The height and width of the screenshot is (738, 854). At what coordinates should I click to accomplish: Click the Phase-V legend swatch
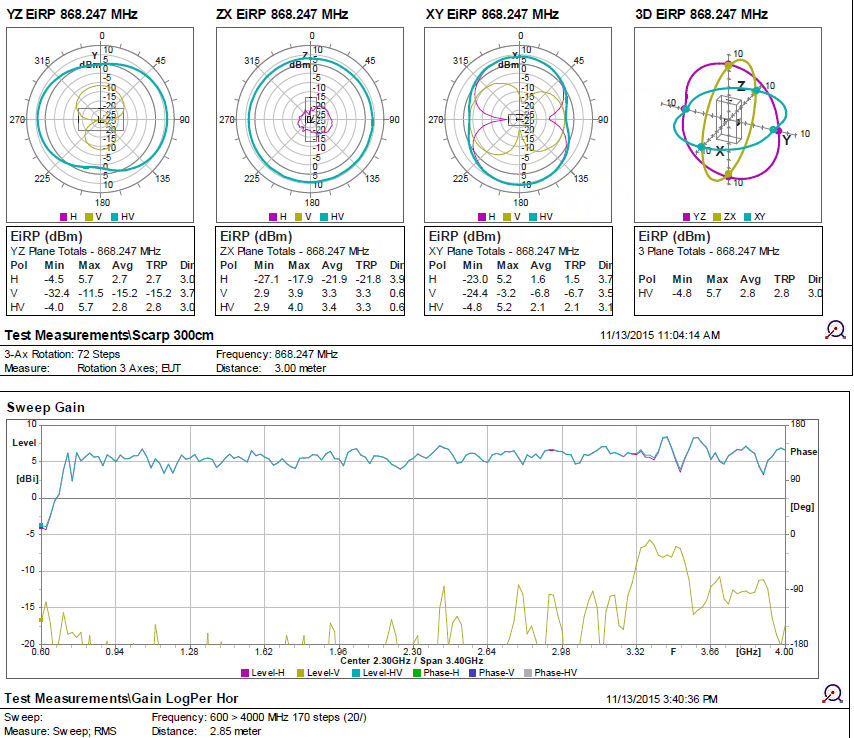(473, 673)
